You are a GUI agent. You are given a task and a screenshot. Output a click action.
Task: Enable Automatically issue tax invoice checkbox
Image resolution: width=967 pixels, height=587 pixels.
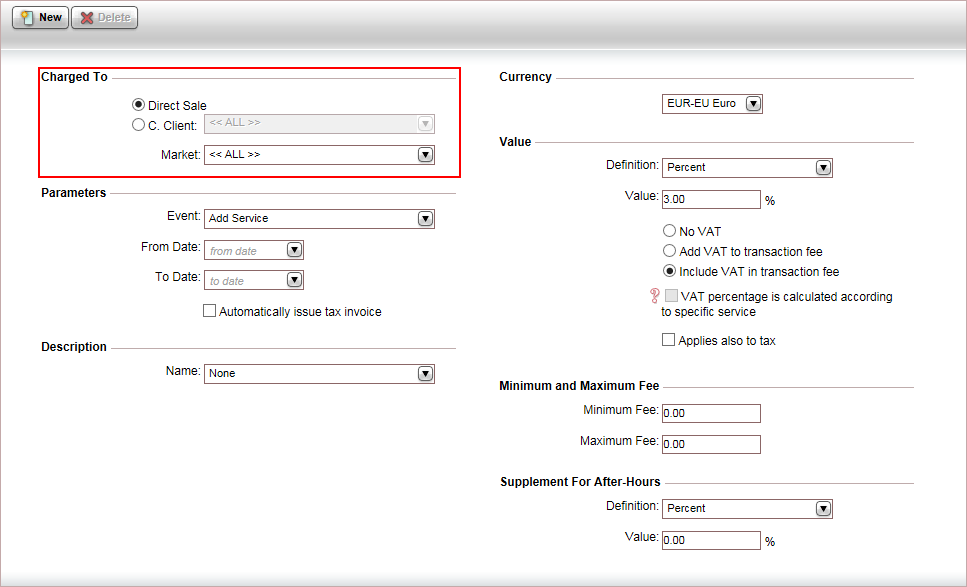pos(210,311)
